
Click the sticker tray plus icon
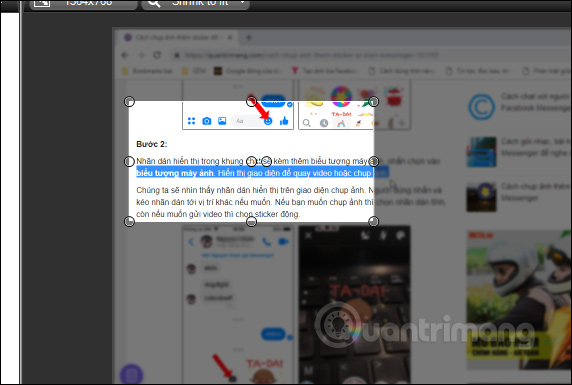click(402, 123)
